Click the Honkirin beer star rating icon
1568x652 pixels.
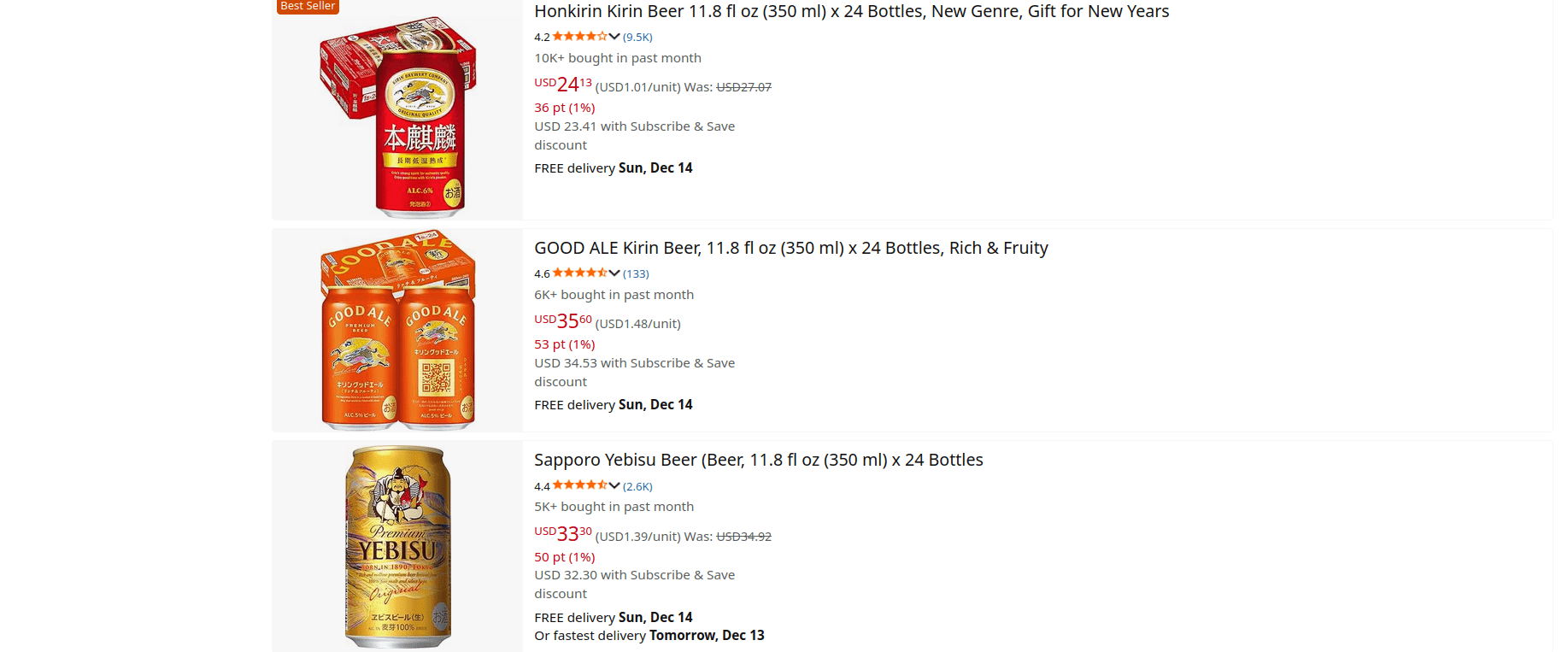click(579, 37)
